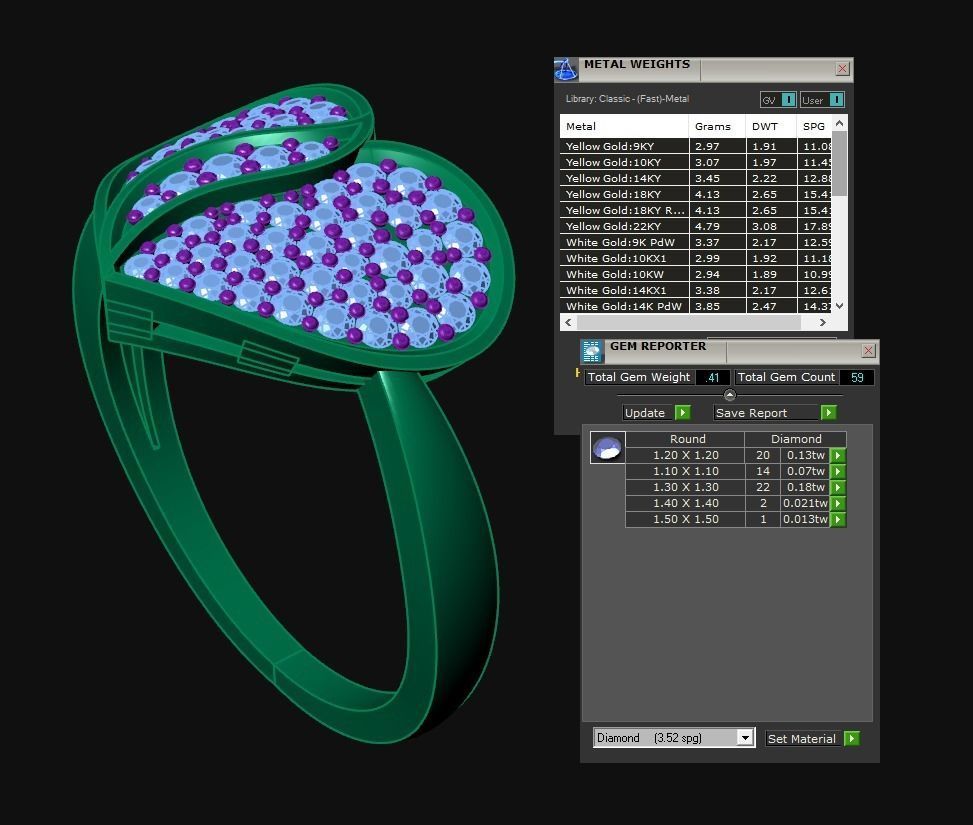
Task: Click the round gem thumbnail
Action: click(607, 448)
